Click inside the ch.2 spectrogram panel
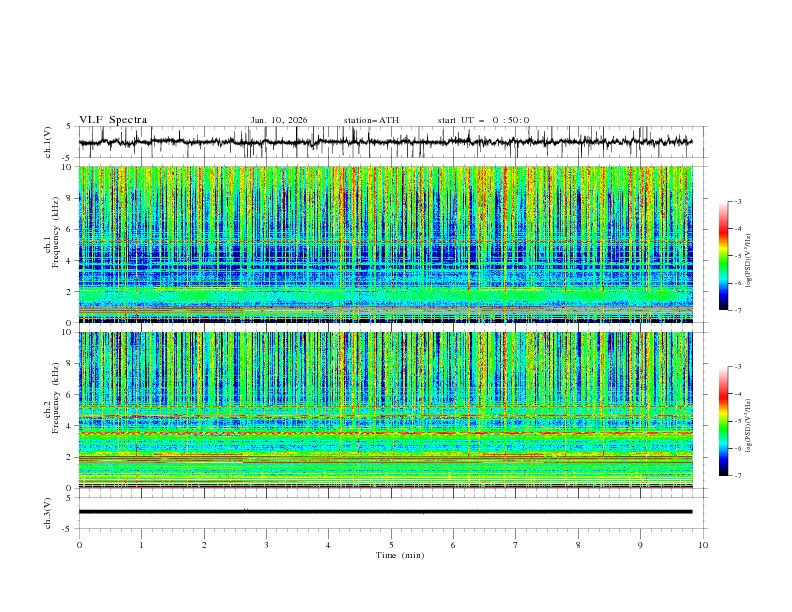 [390, 408]
